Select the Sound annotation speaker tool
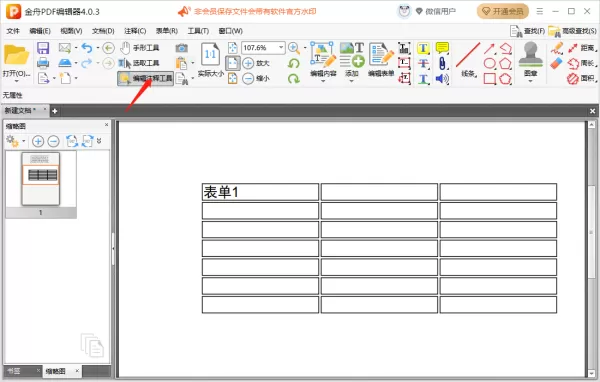600x382 pixels. 442,78
